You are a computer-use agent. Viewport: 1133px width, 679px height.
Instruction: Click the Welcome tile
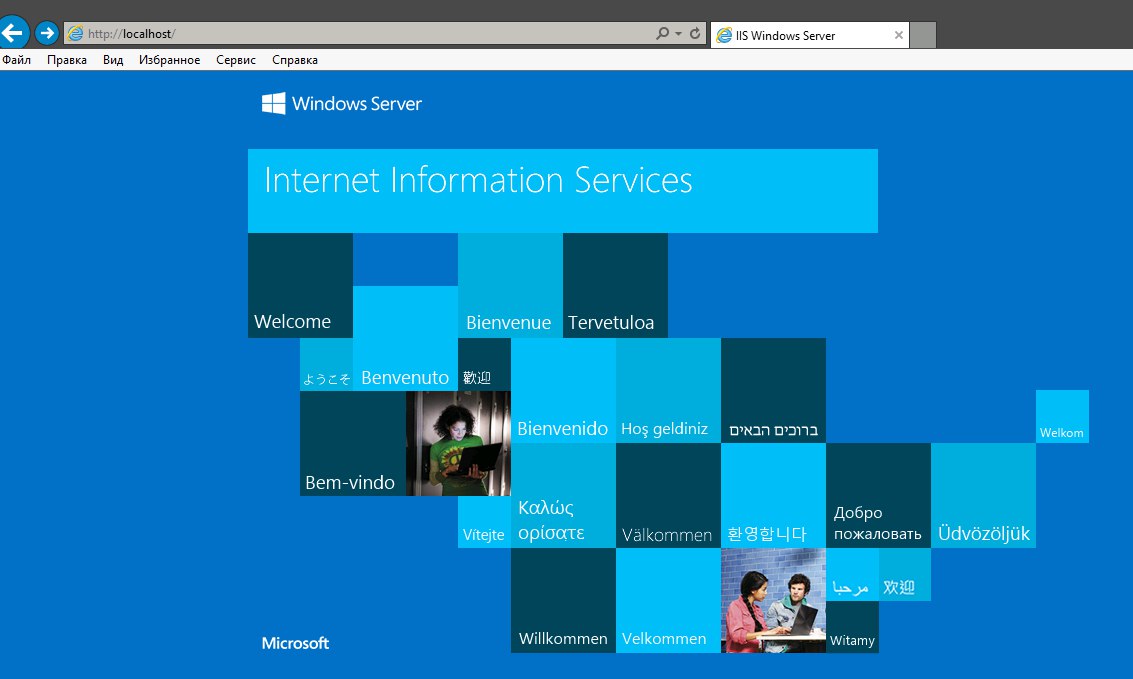point(301,285)
